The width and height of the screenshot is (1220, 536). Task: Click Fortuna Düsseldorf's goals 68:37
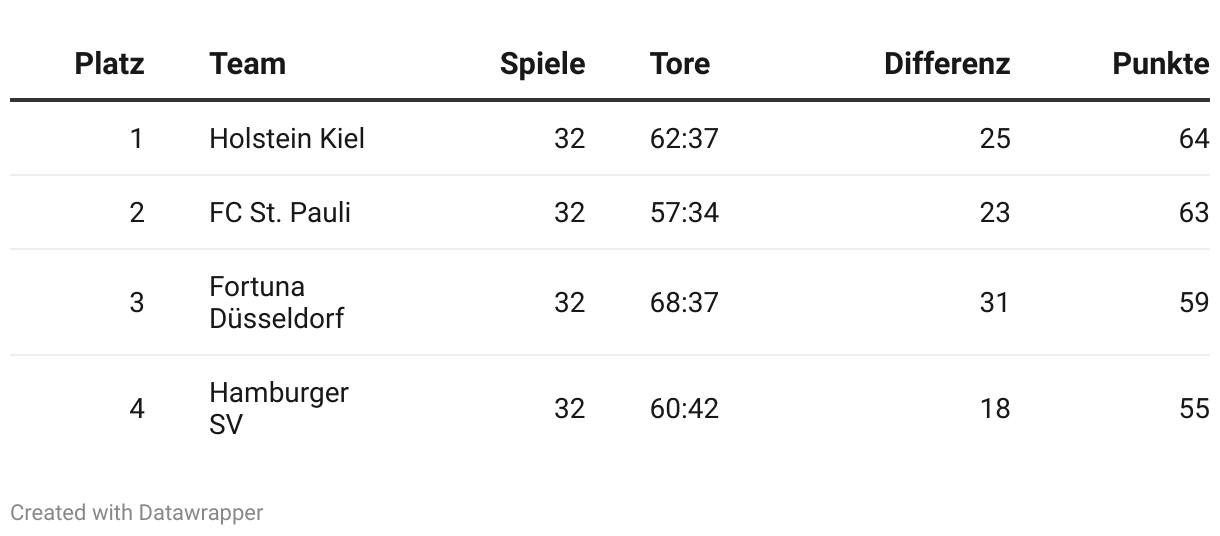click(684, 302)
